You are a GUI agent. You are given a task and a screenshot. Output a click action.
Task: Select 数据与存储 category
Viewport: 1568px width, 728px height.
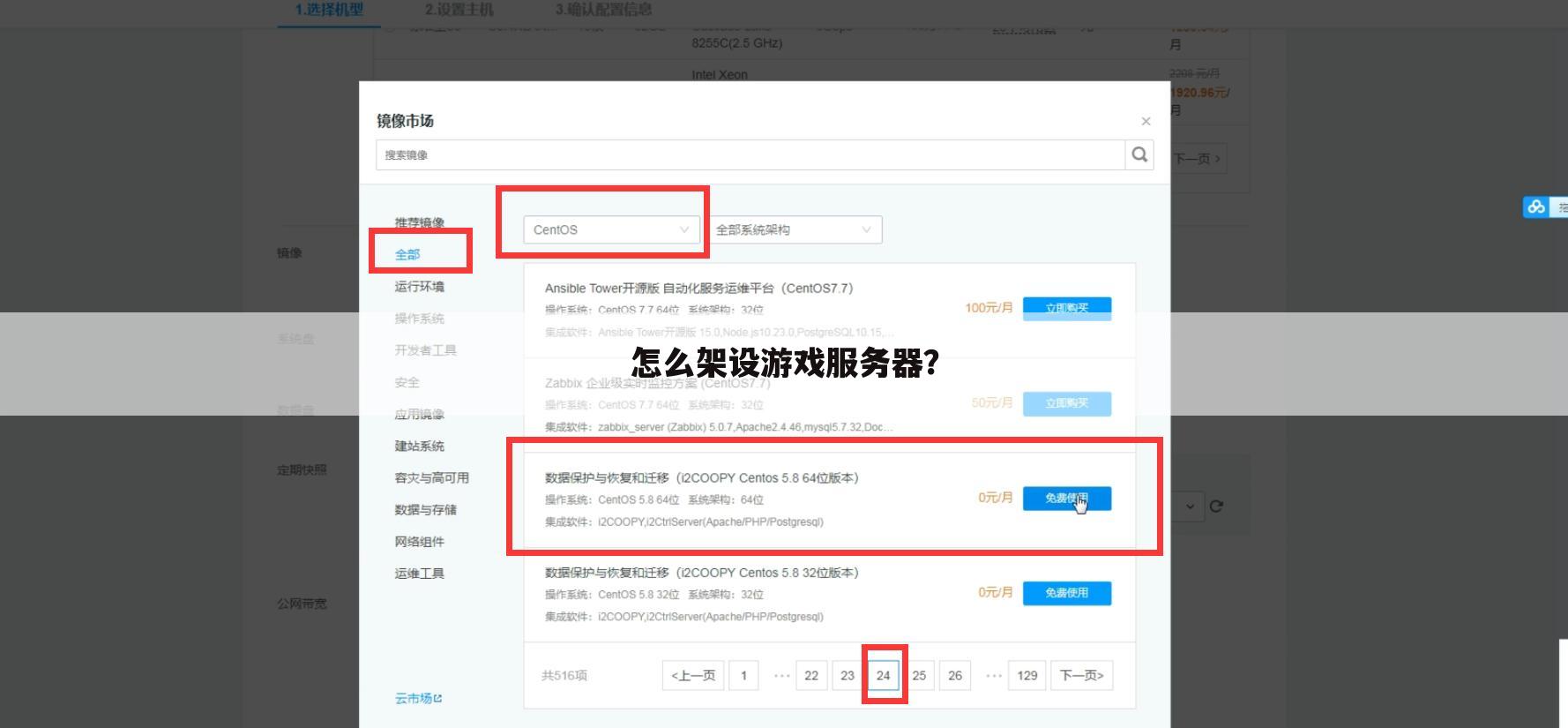[x=425, y=509]
